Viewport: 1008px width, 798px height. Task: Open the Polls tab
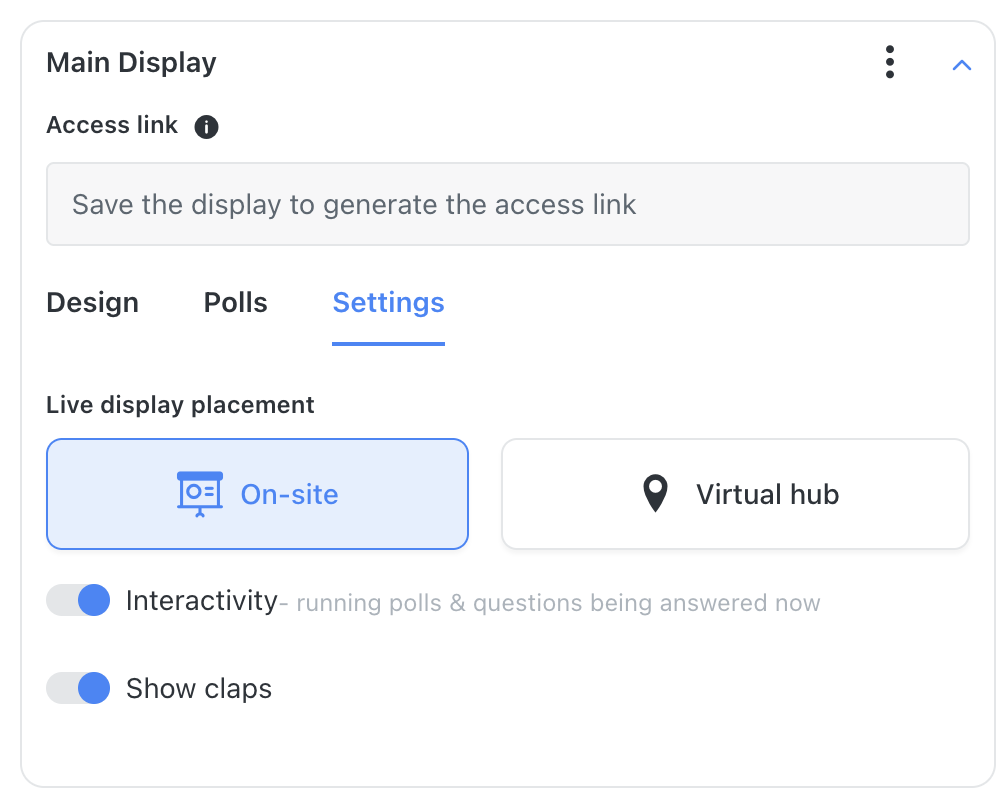click(235, 302)
